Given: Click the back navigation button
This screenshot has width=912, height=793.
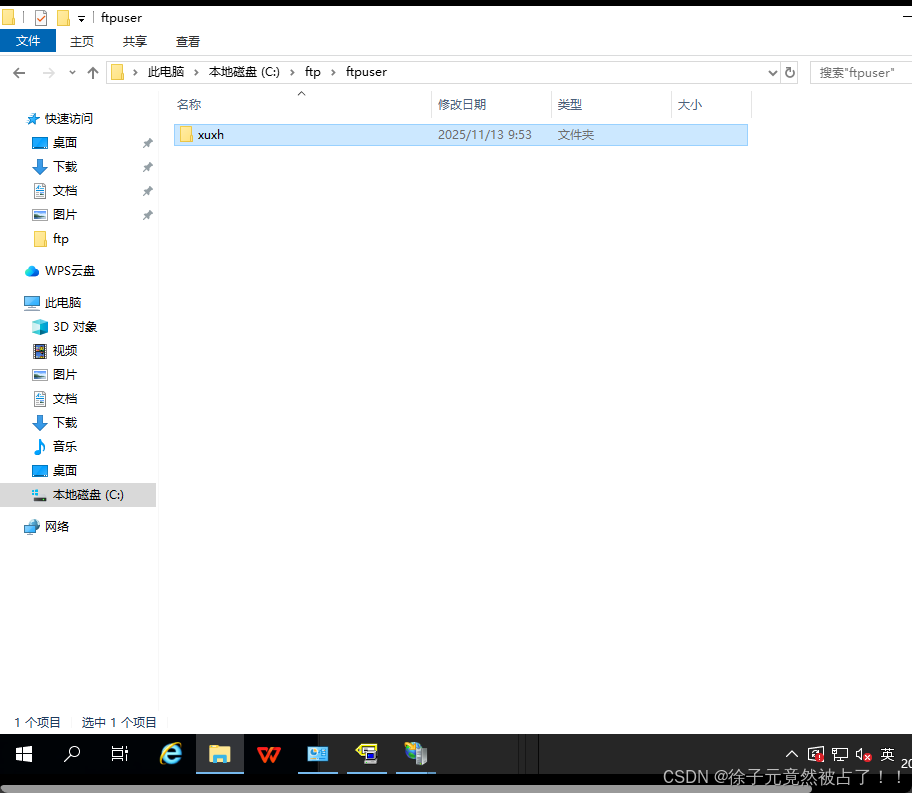Looking at the screenshot, I should pyautogui.click(x=19, y=71).
